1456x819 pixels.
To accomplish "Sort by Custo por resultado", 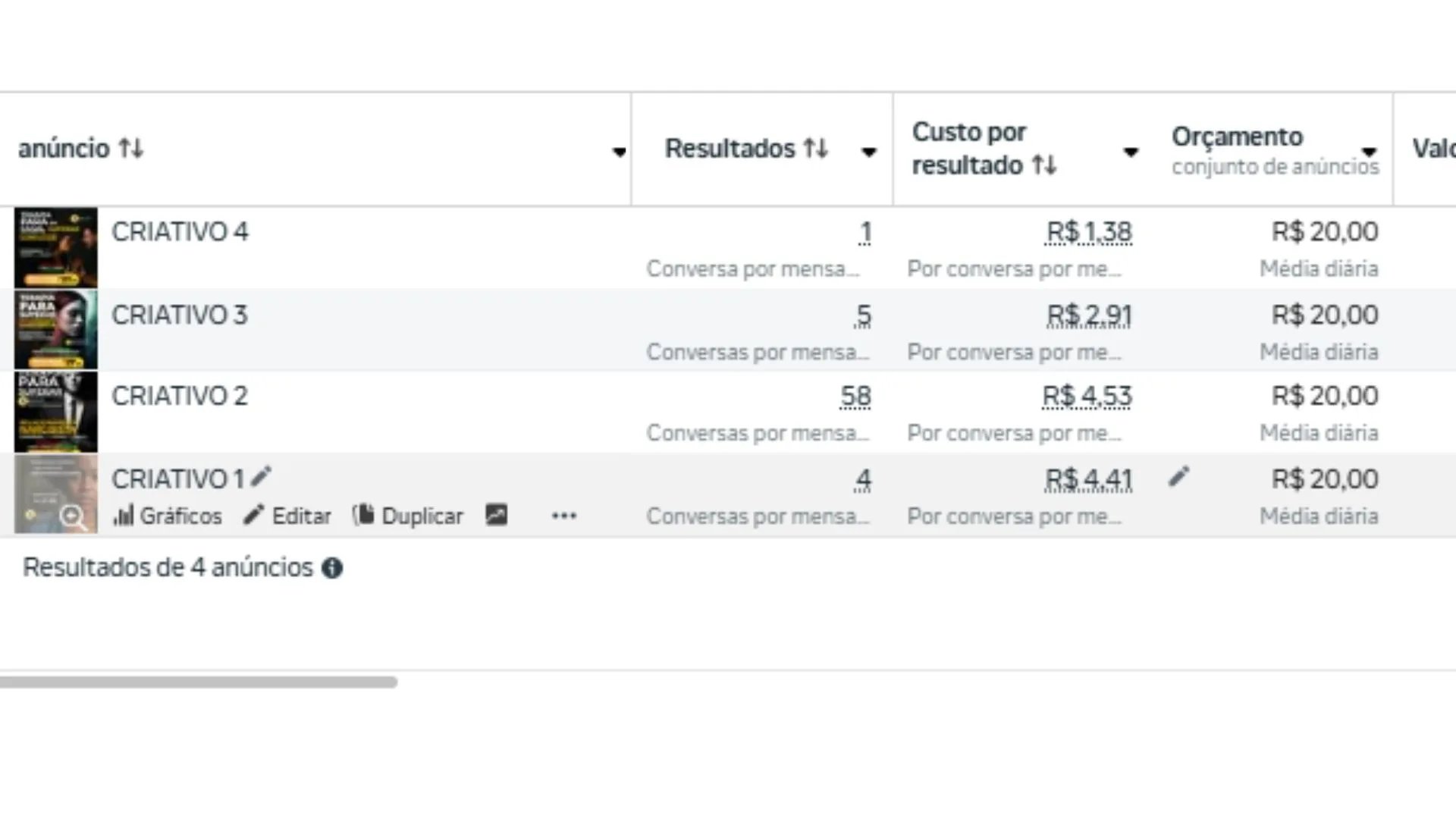I will coord(1044,165).
